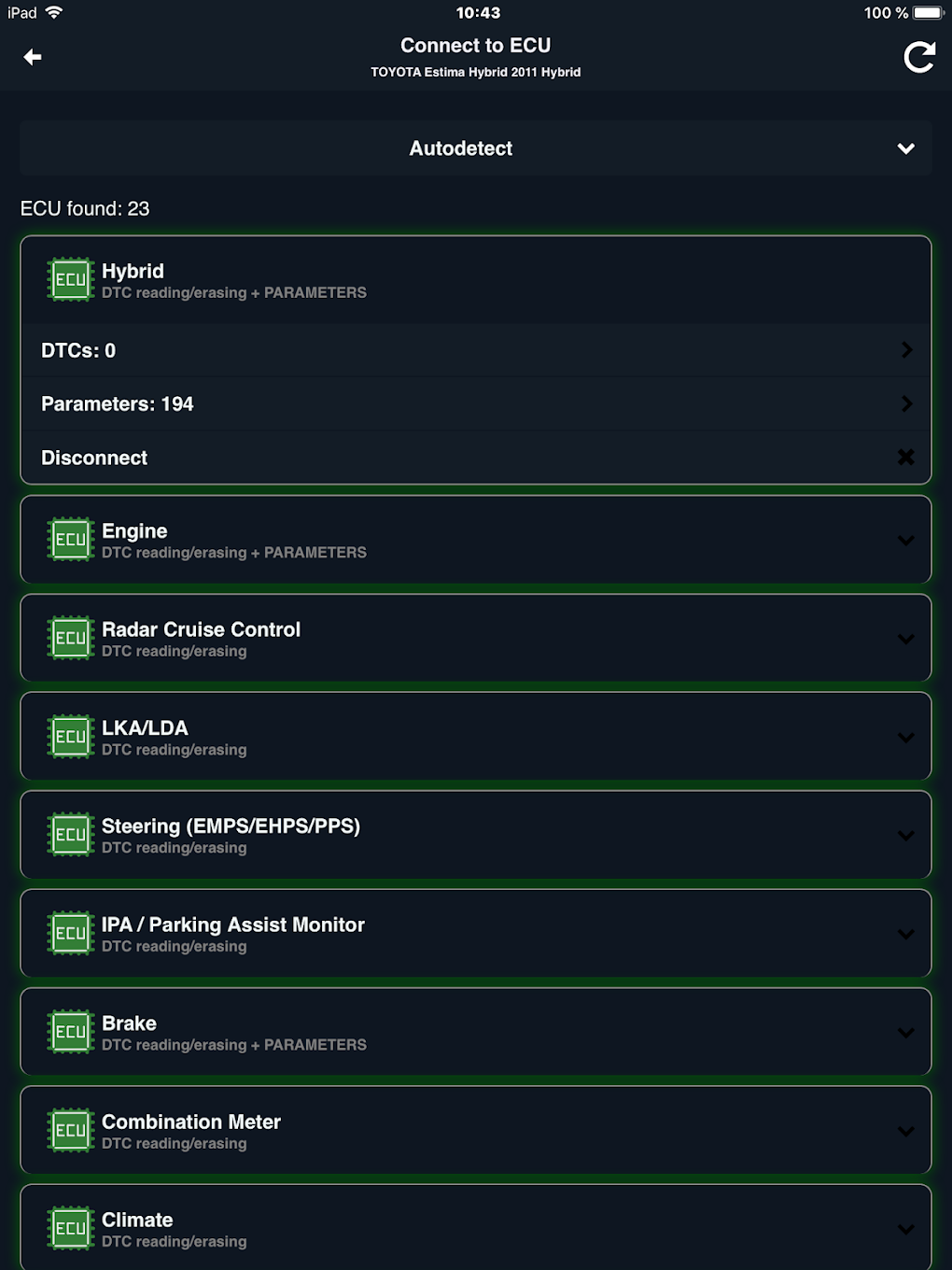Open the DTCs: 0 row

click(x=476, y=350)
